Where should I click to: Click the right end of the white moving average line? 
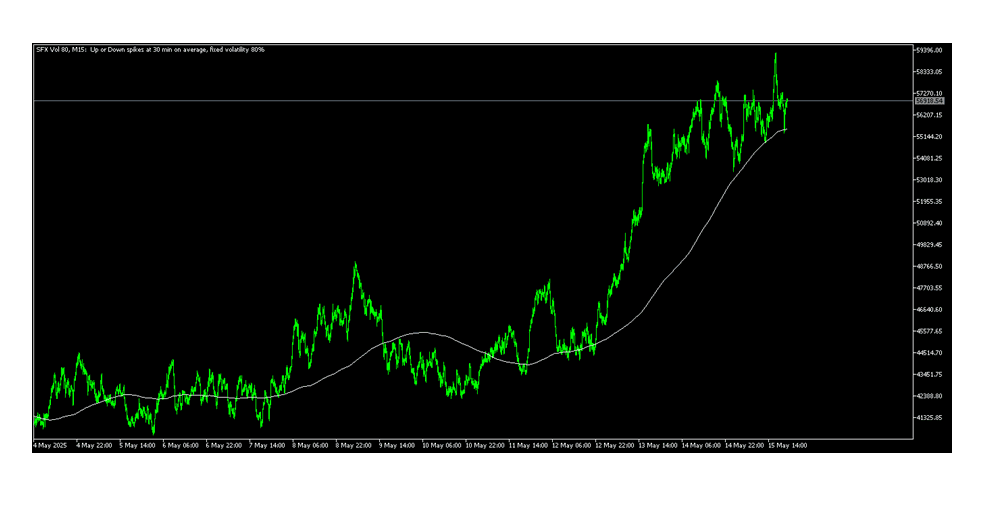point(787,129)
